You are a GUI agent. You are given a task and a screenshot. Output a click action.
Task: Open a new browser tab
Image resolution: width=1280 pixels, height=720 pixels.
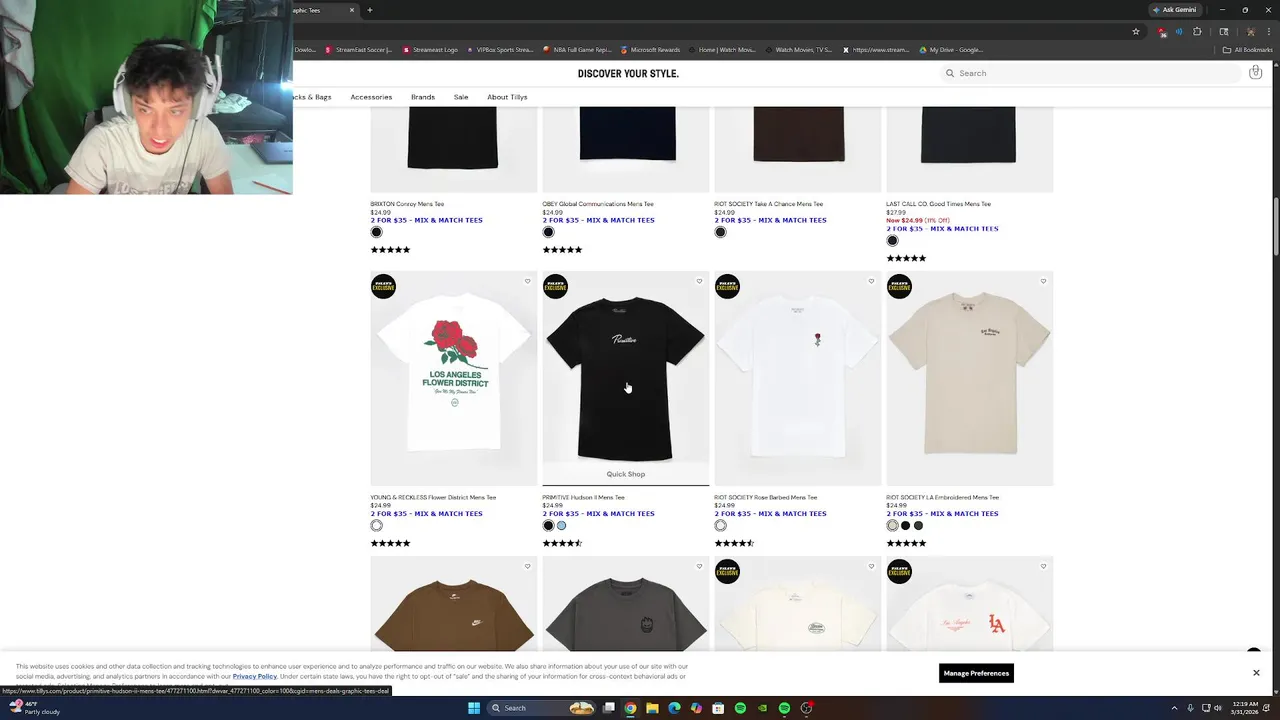[x=370, y=10]
